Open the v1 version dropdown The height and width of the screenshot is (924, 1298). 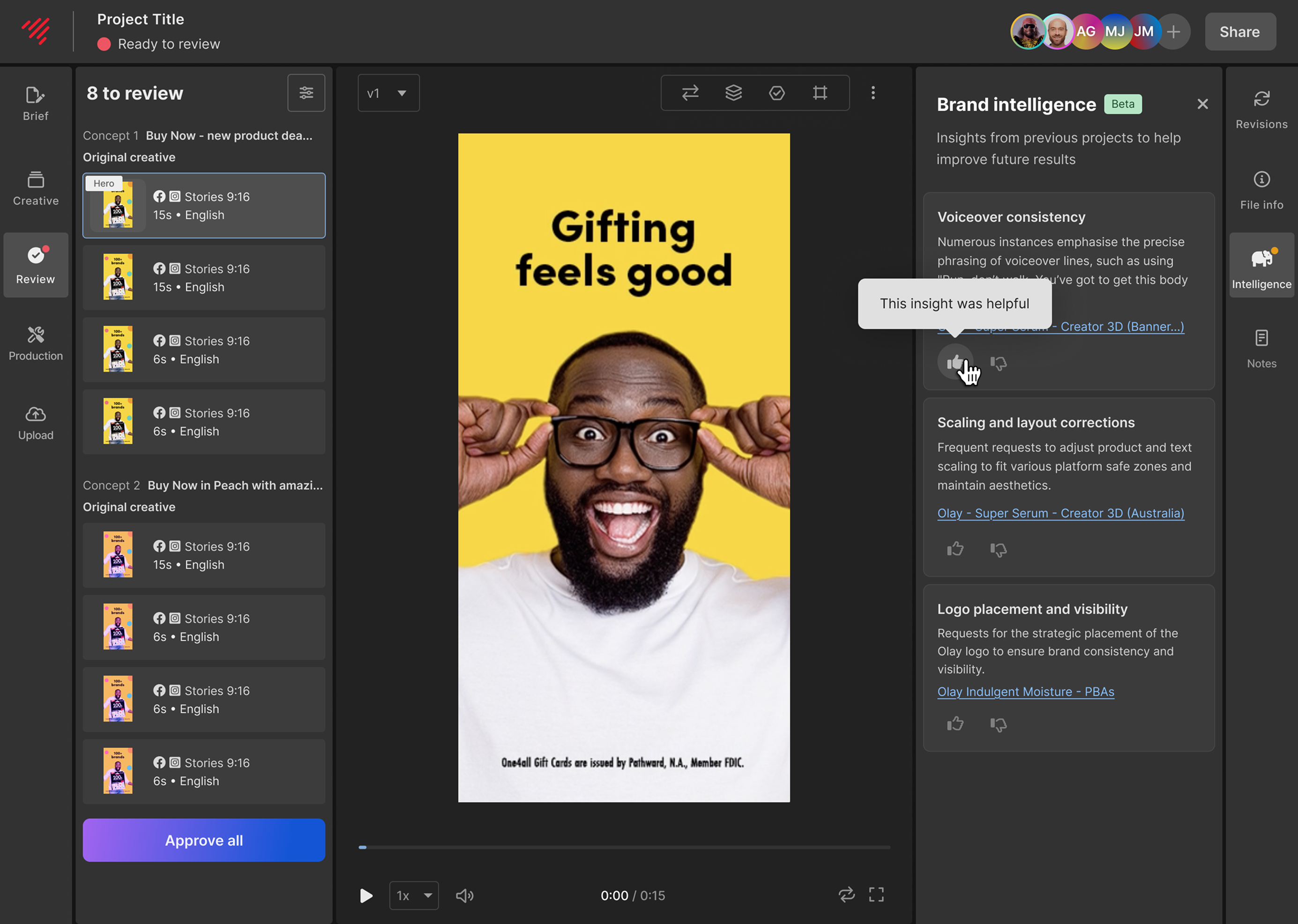click(388, 93)
